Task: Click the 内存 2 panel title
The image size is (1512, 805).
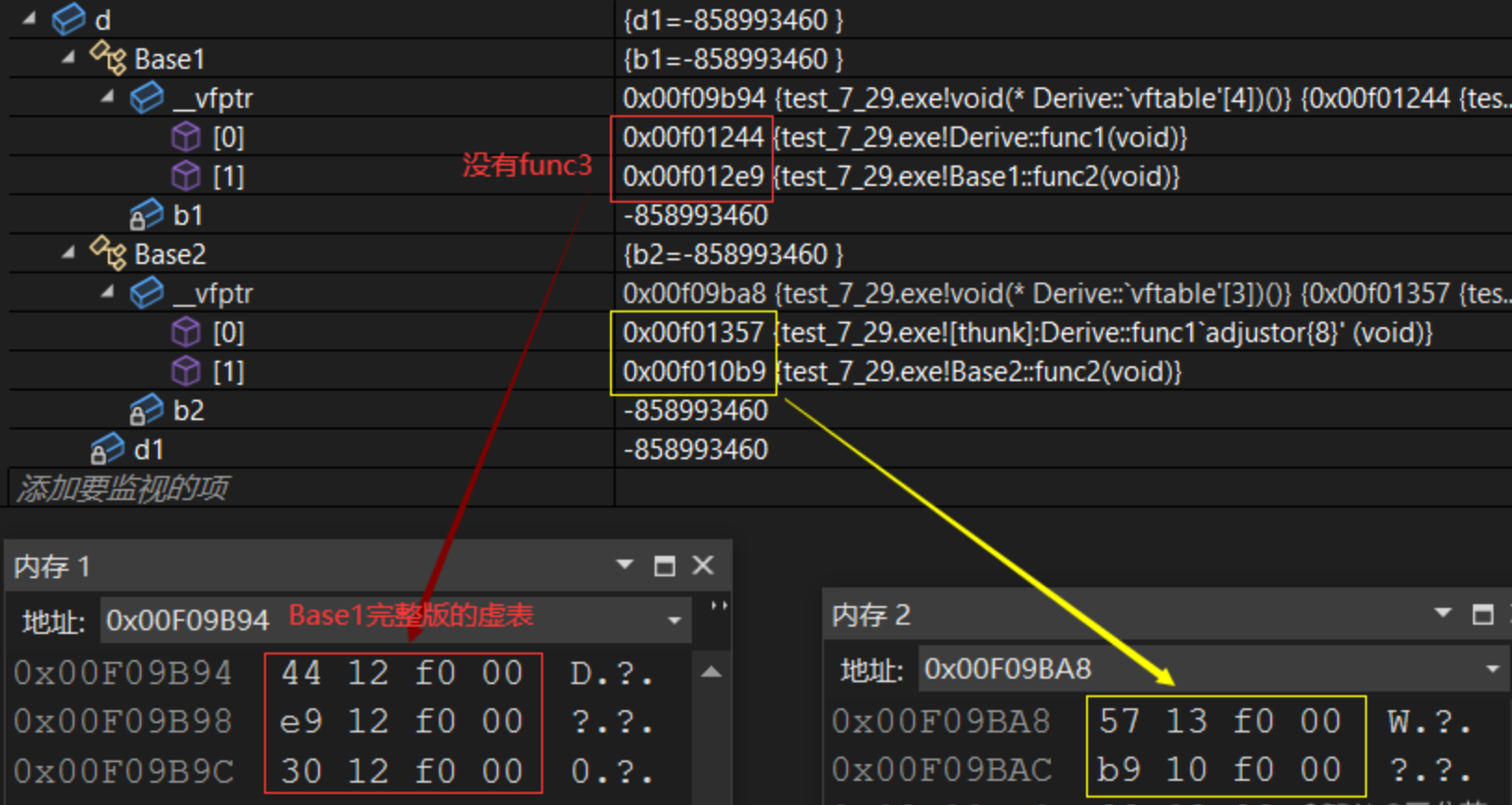Action: tap(870, 614)
